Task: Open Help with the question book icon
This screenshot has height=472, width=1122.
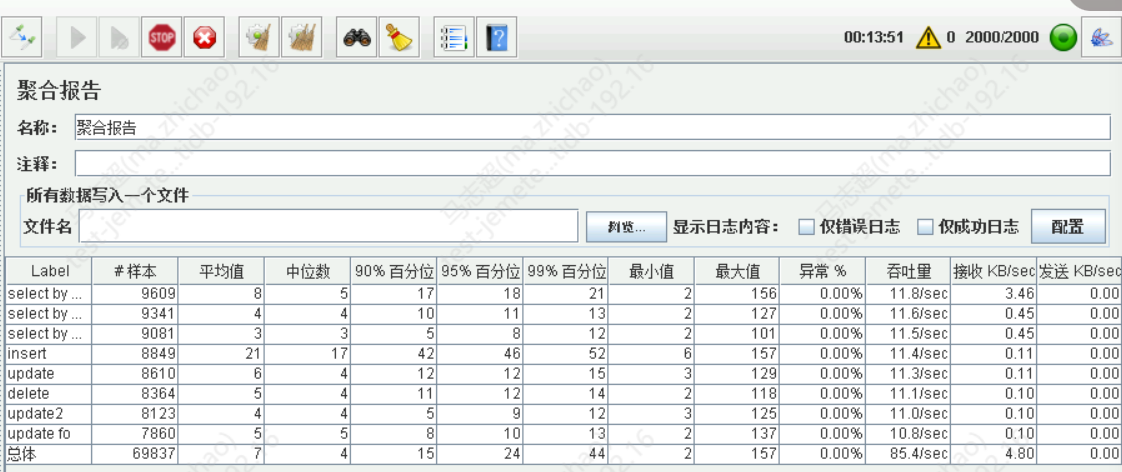Action: [x=496, y=37]
